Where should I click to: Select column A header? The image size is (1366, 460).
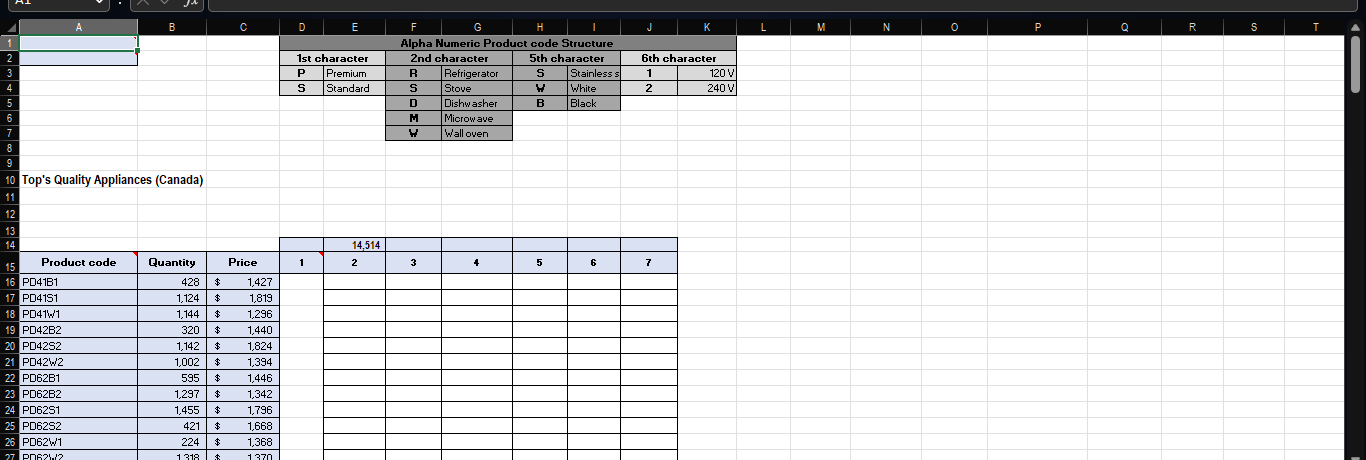[x=78, y=27]
